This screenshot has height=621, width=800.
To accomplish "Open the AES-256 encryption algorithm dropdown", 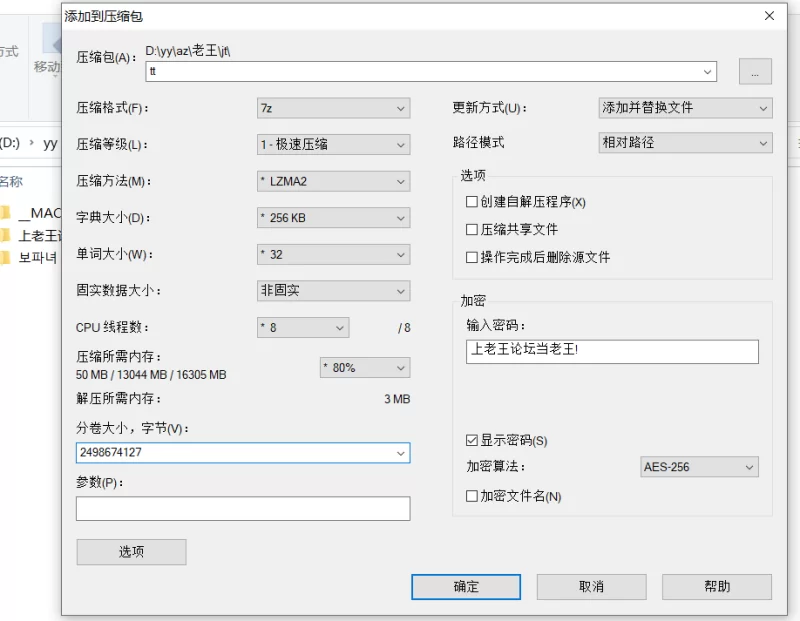I will 699,467.
